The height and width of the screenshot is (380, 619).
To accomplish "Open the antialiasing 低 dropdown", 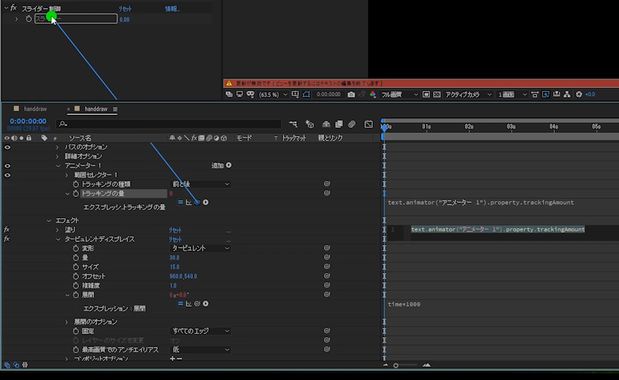I will [x=201, y=350].
